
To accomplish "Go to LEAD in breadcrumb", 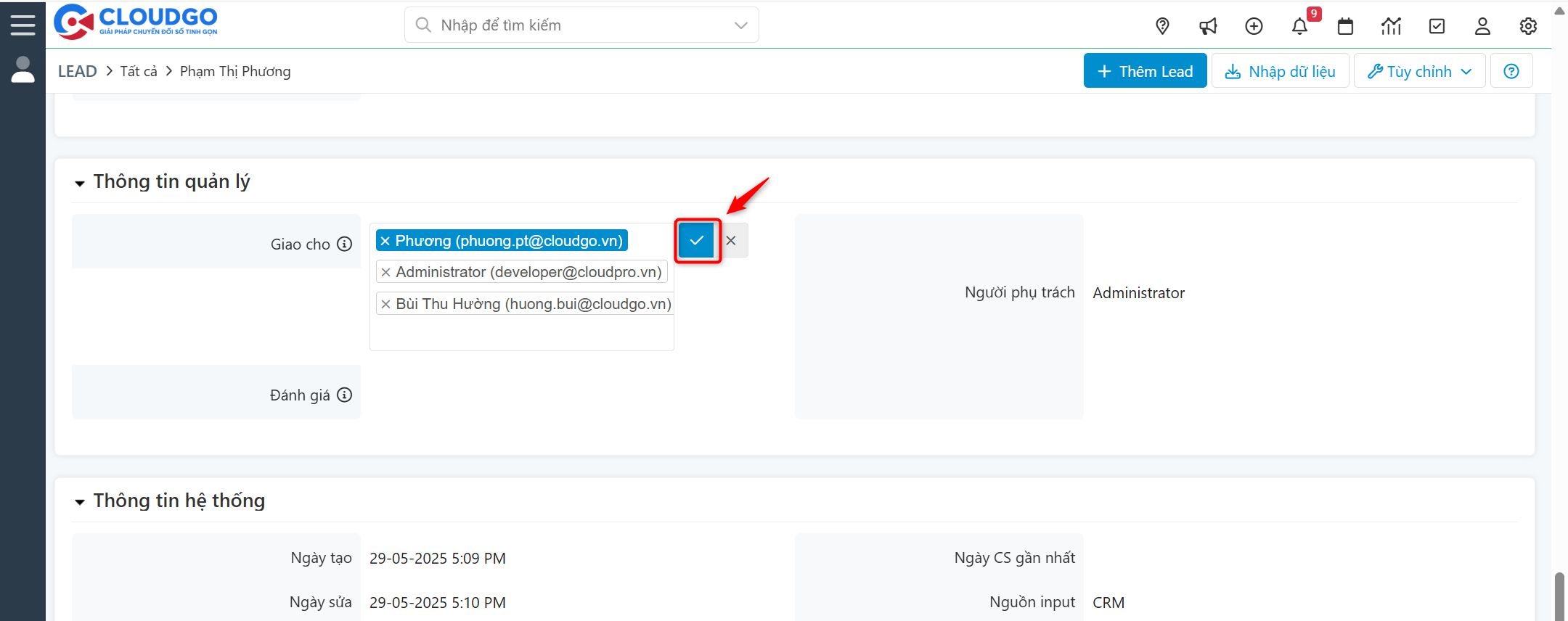I will pyautogui.click(x=77, y=71).
